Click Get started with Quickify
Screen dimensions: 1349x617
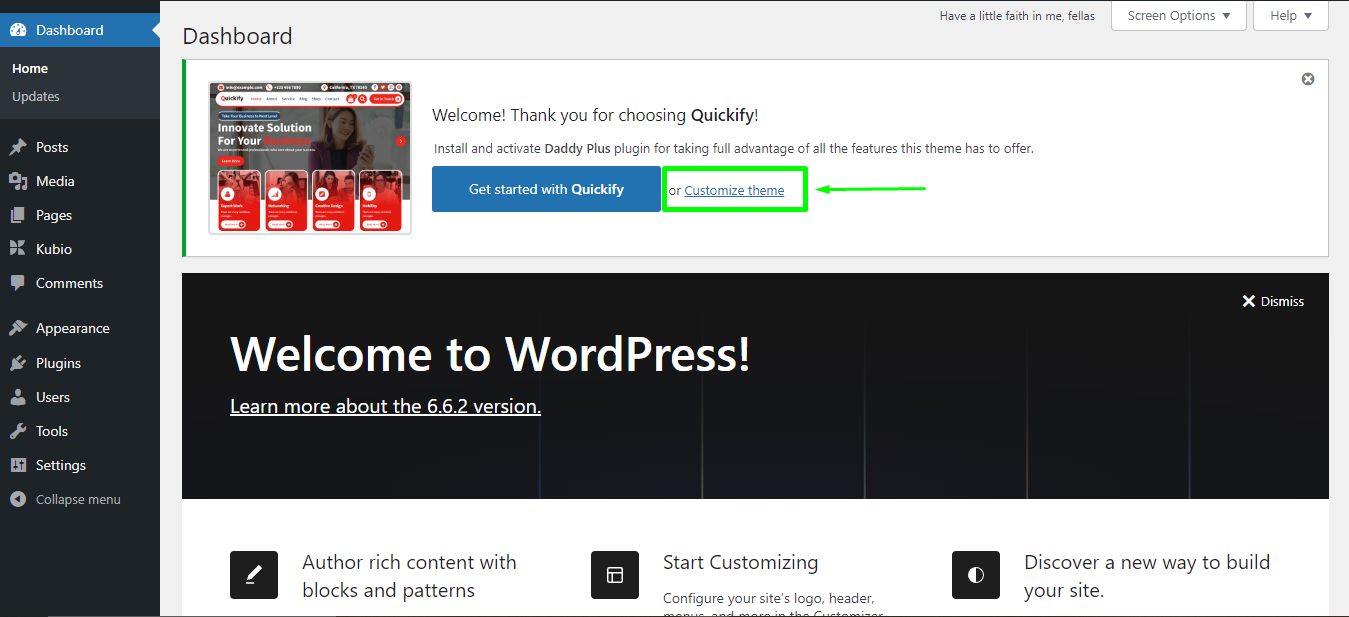click(x=546, y=188)
